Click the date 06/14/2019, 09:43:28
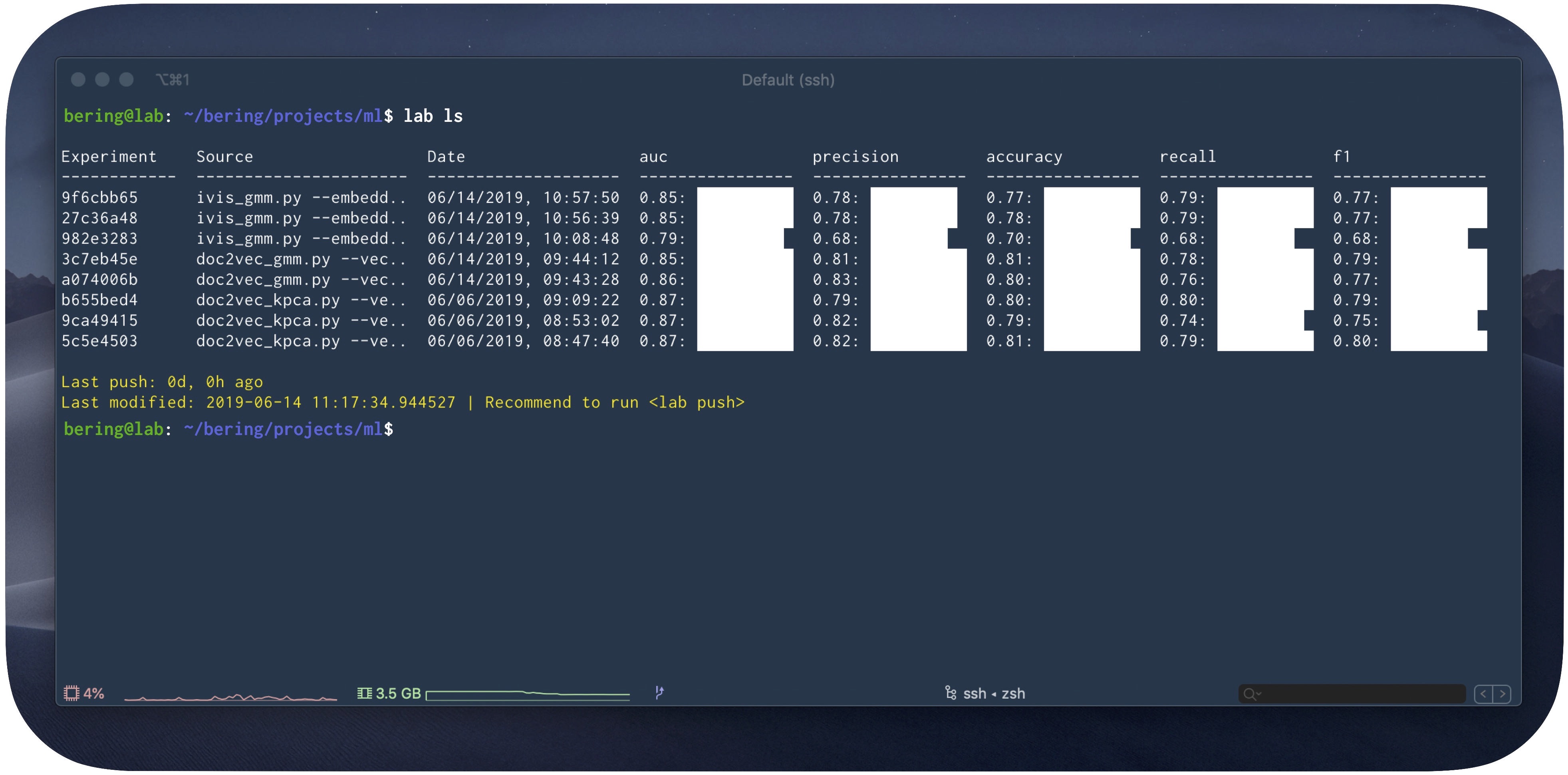 pyautogui.click(x=524, y=279)
